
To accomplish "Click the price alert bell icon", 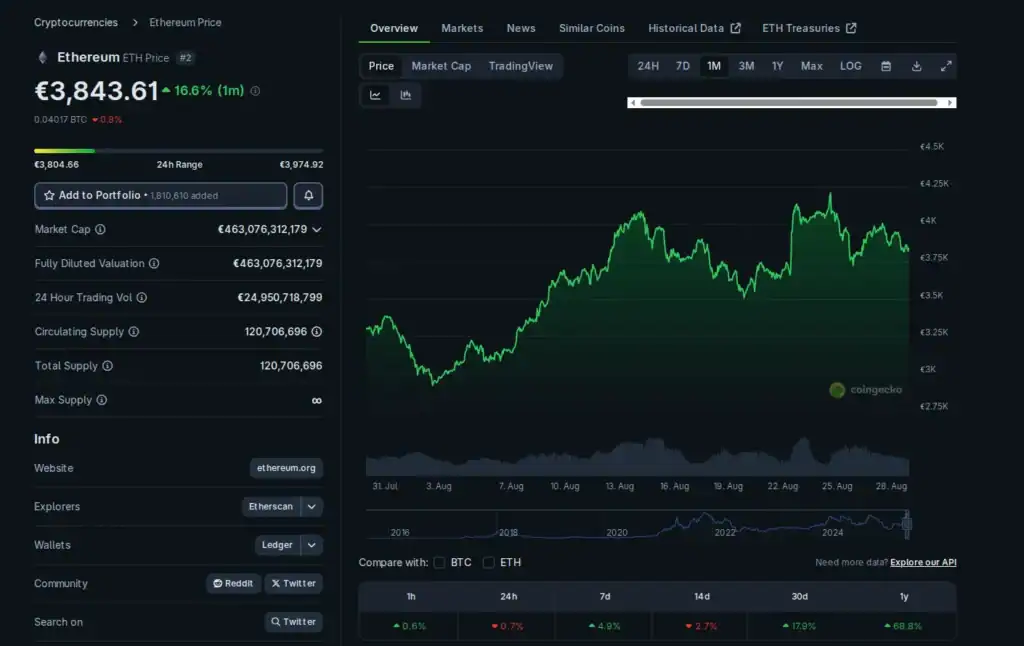I will (308, 195).
